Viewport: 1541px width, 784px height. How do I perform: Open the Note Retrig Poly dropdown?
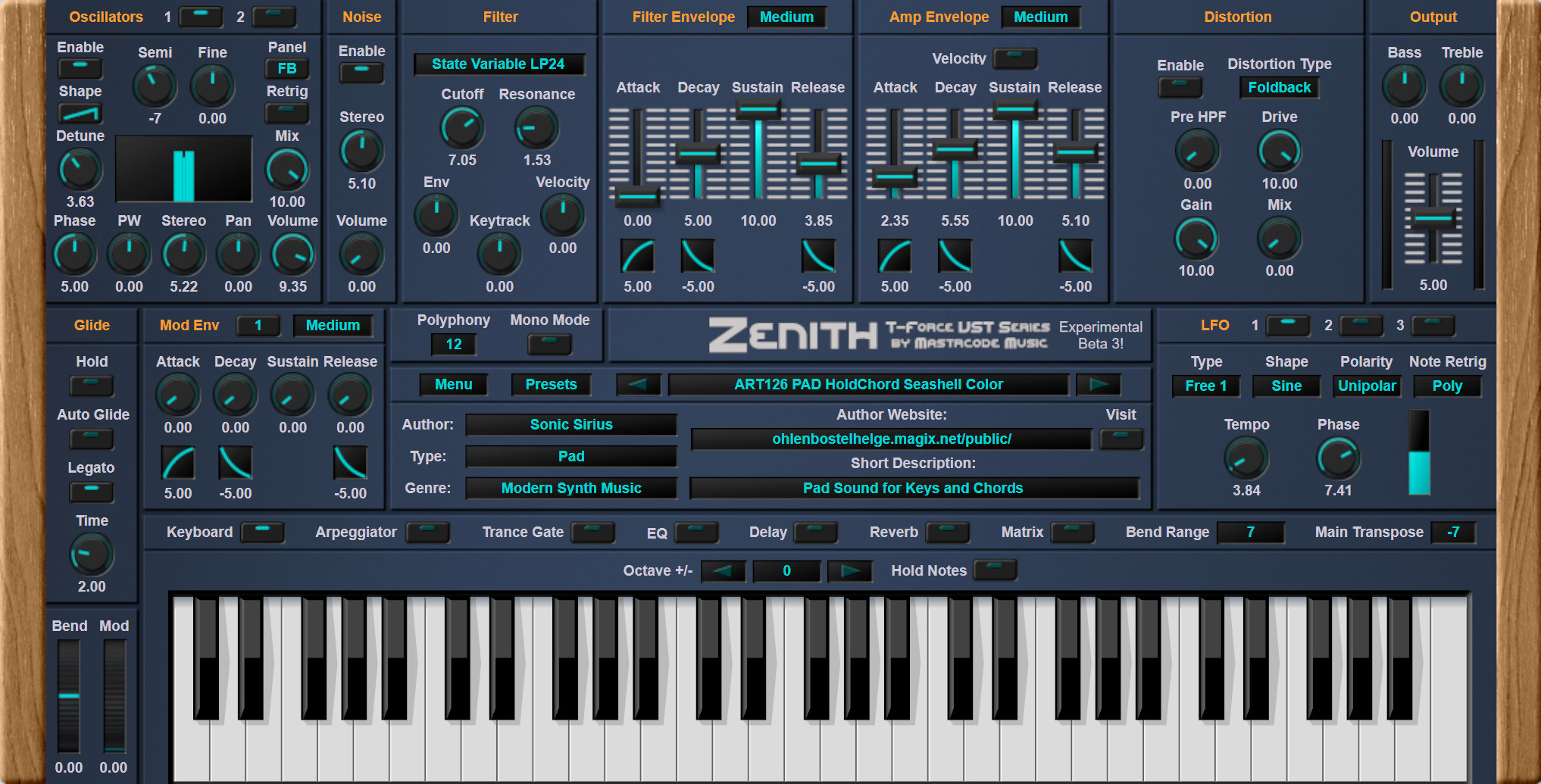1447,386
